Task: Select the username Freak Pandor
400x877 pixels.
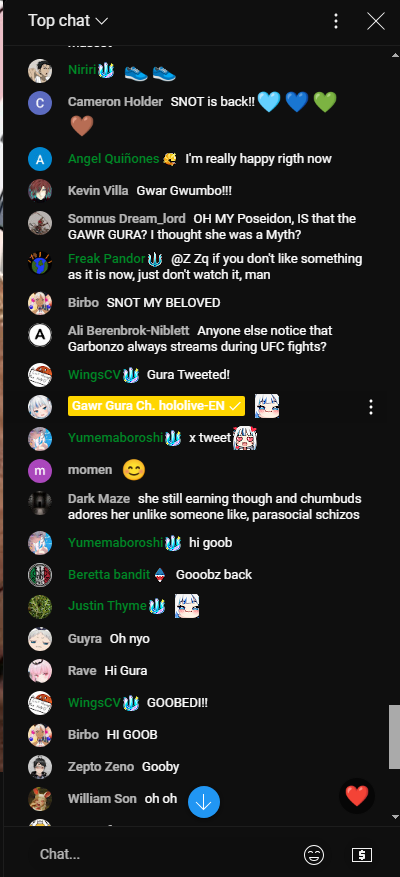Action: click(x=106, y=259)
